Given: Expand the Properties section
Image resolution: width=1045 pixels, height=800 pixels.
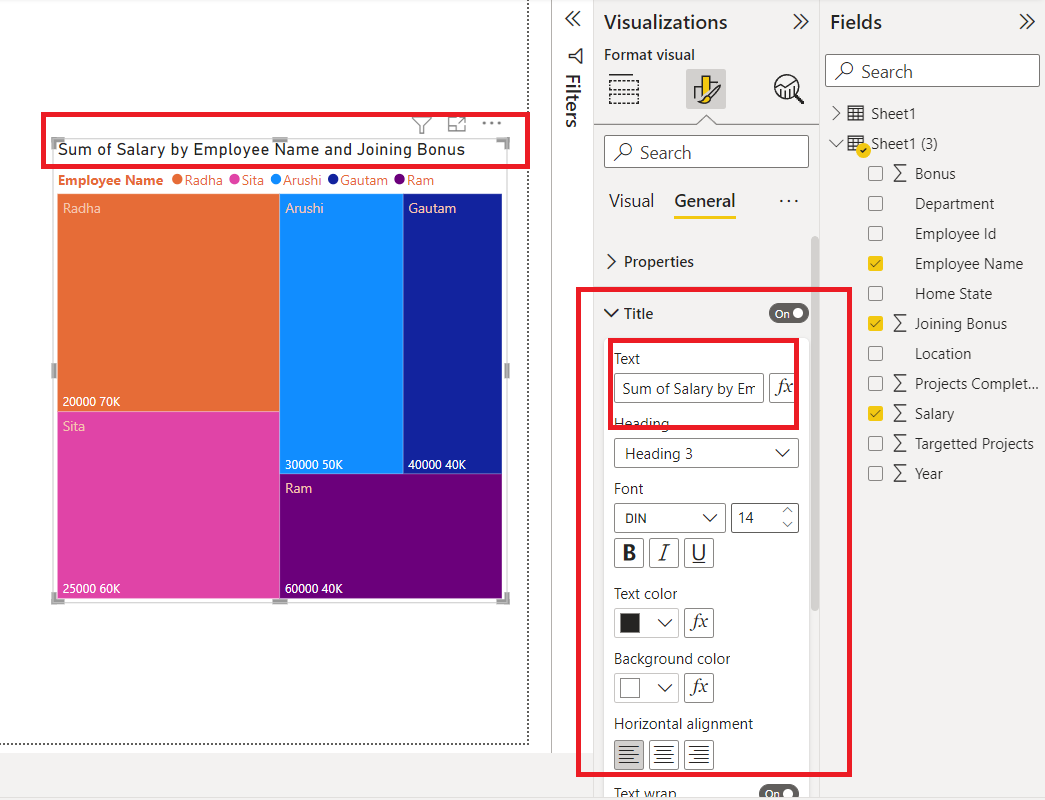Looking at the screenshot, I should pyautogui.click(x=611, y=262).
